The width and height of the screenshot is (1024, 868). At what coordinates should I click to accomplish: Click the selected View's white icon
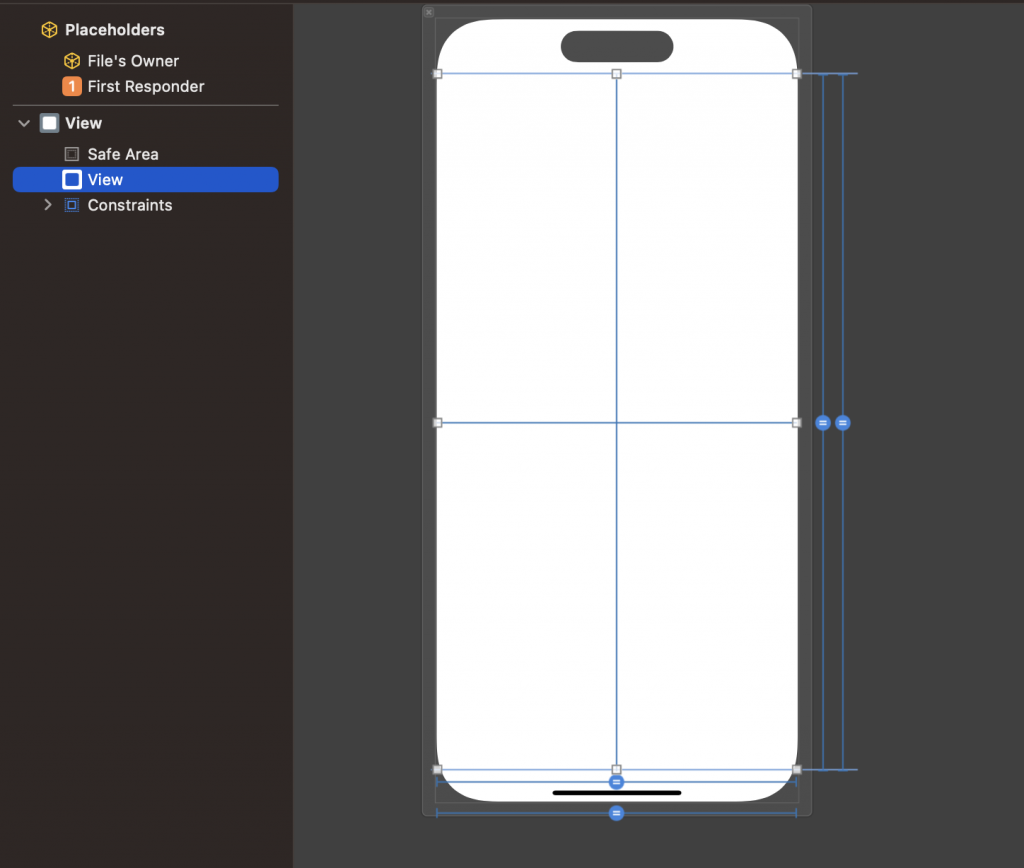coord(72,180)
